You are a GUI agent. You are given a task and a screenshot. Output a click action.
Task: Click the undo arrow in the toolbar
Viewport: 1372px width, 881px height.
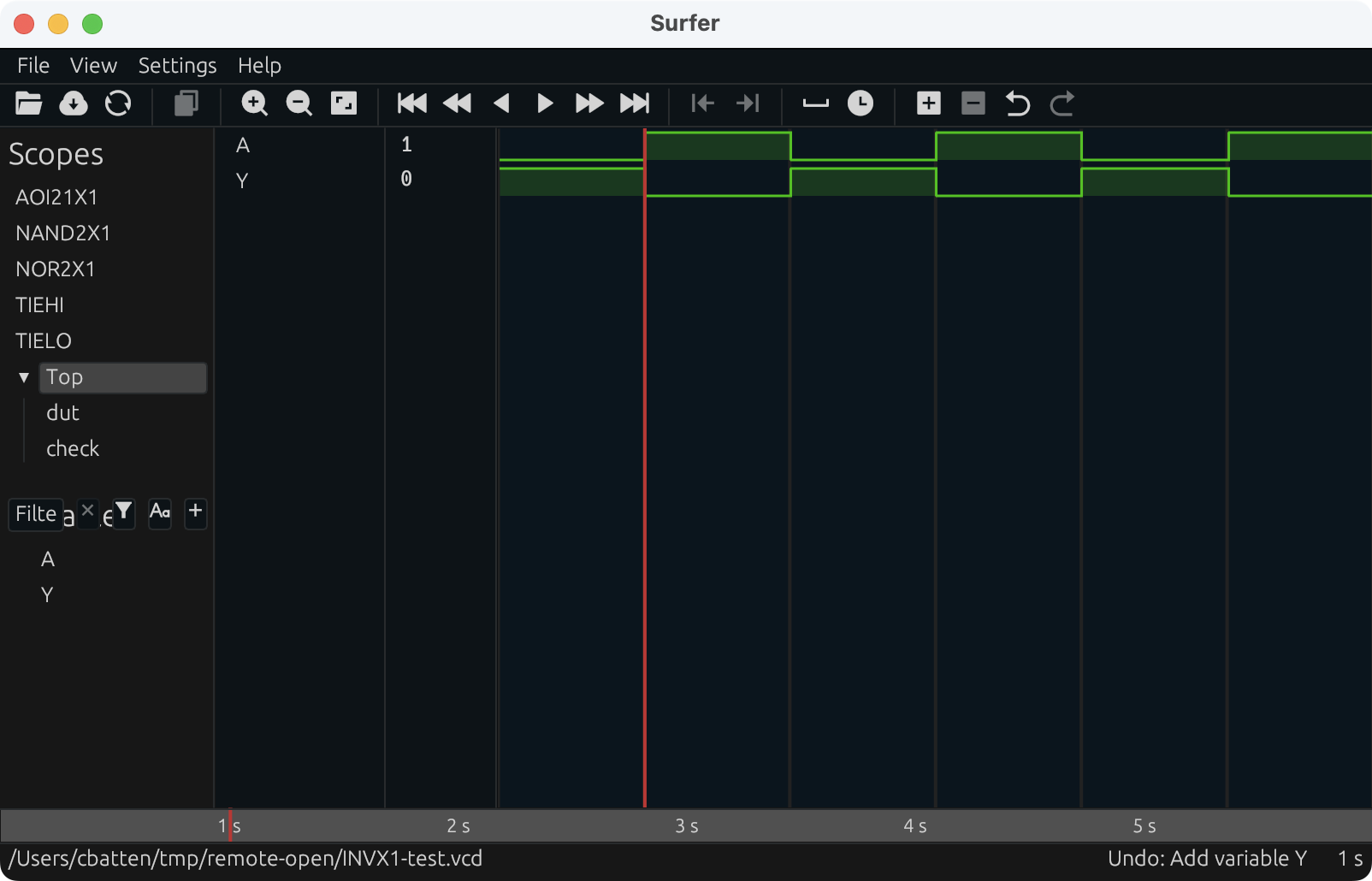coord(1017,103)
